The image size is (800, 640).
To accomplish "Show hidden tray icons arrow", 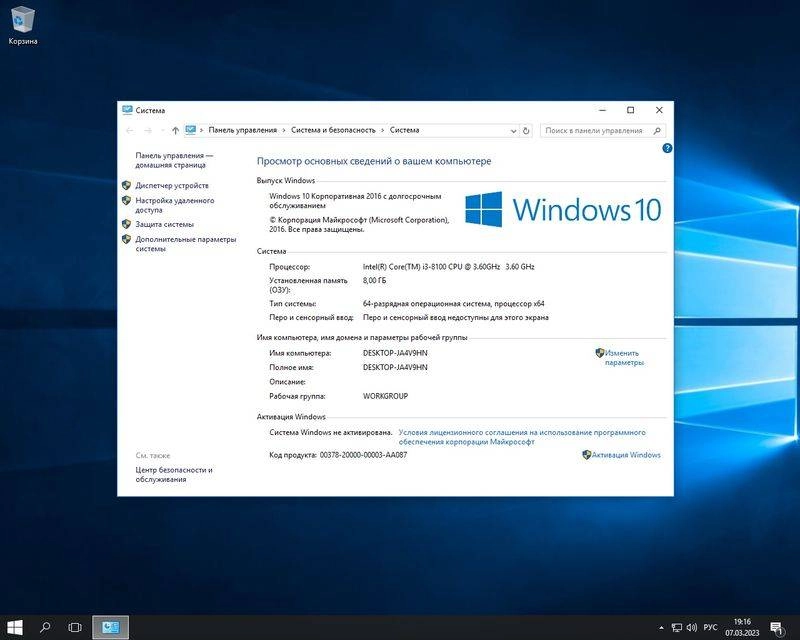I will tap(661, 628).
